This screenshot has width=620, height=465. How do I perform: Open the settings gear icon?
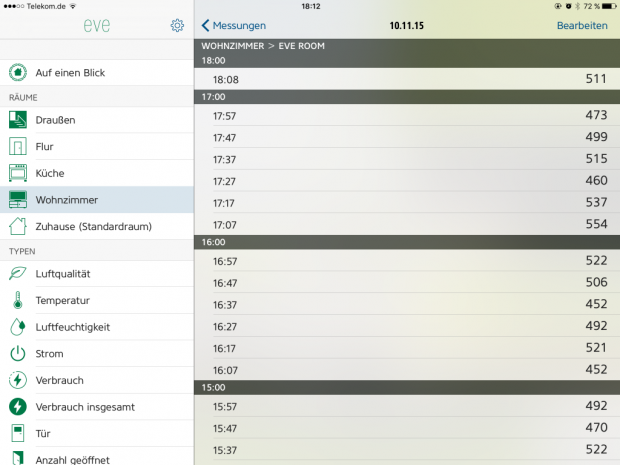coord(177,25)
